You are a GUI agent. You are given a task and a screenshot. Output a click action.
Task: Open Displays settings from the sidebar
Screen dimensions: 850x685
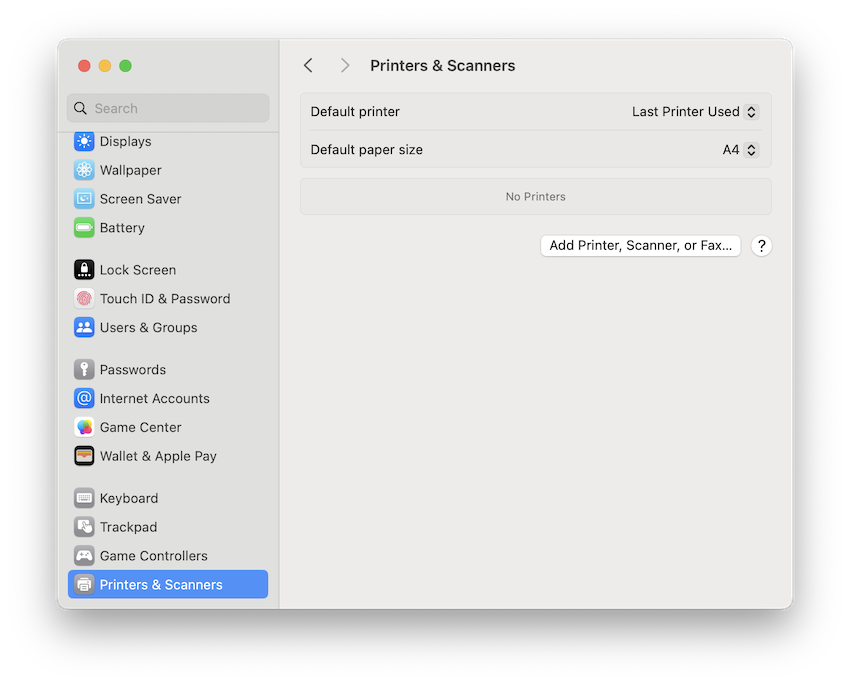tap(124, 141)
